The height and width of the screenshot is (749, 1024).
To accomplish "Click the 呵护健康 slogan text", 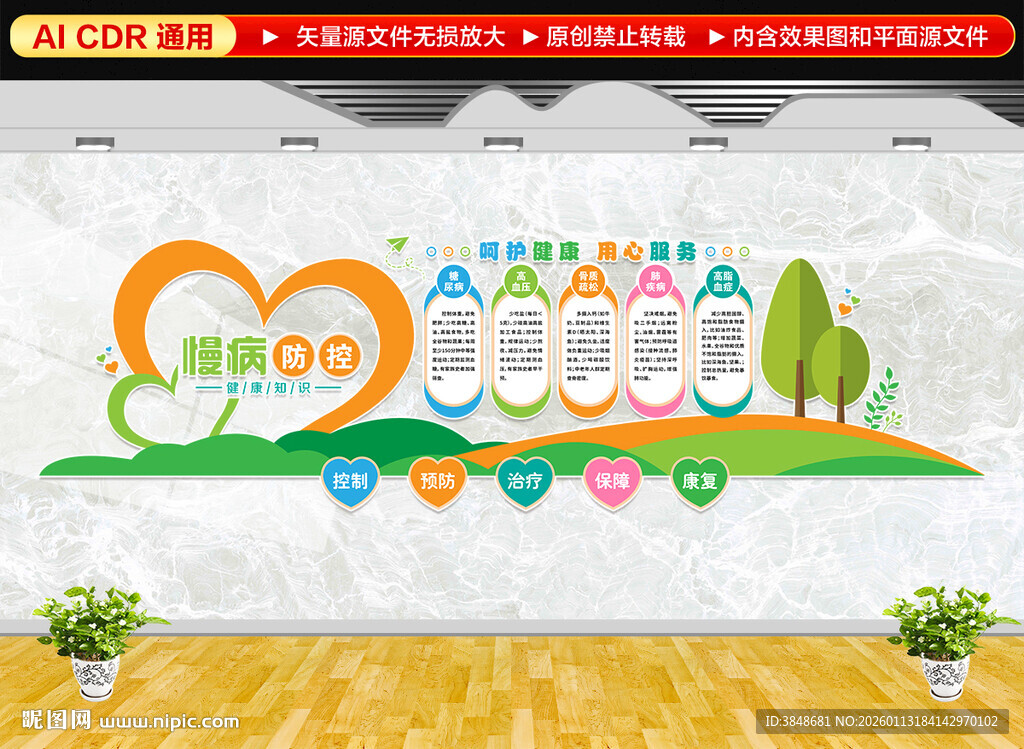I will click(530, 251).
